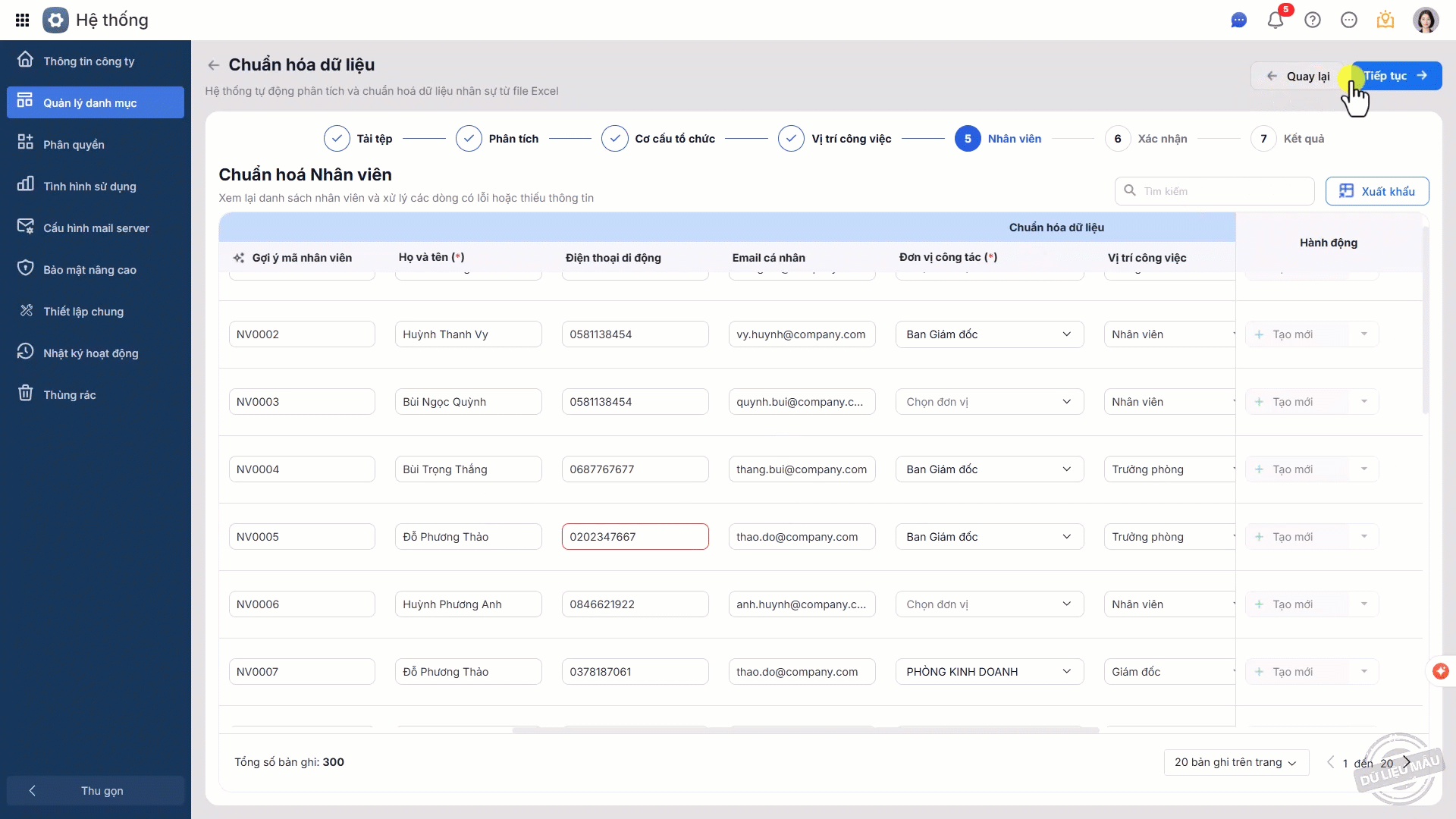Click the Tiếp tục button
1456x819 pixels.
click(x=1396, y=76)
